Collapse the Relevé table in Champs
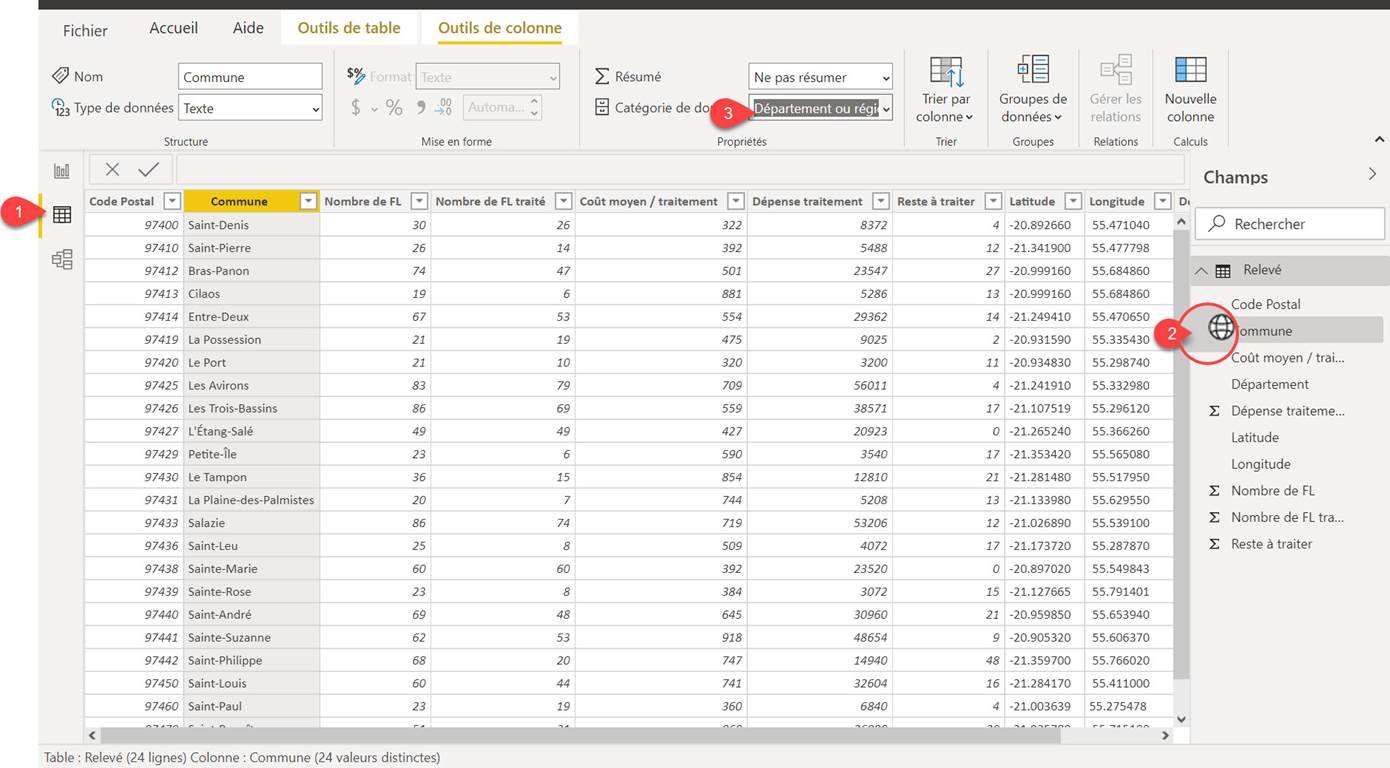This screenshot has height=768, width=1390. [1202, 270]
